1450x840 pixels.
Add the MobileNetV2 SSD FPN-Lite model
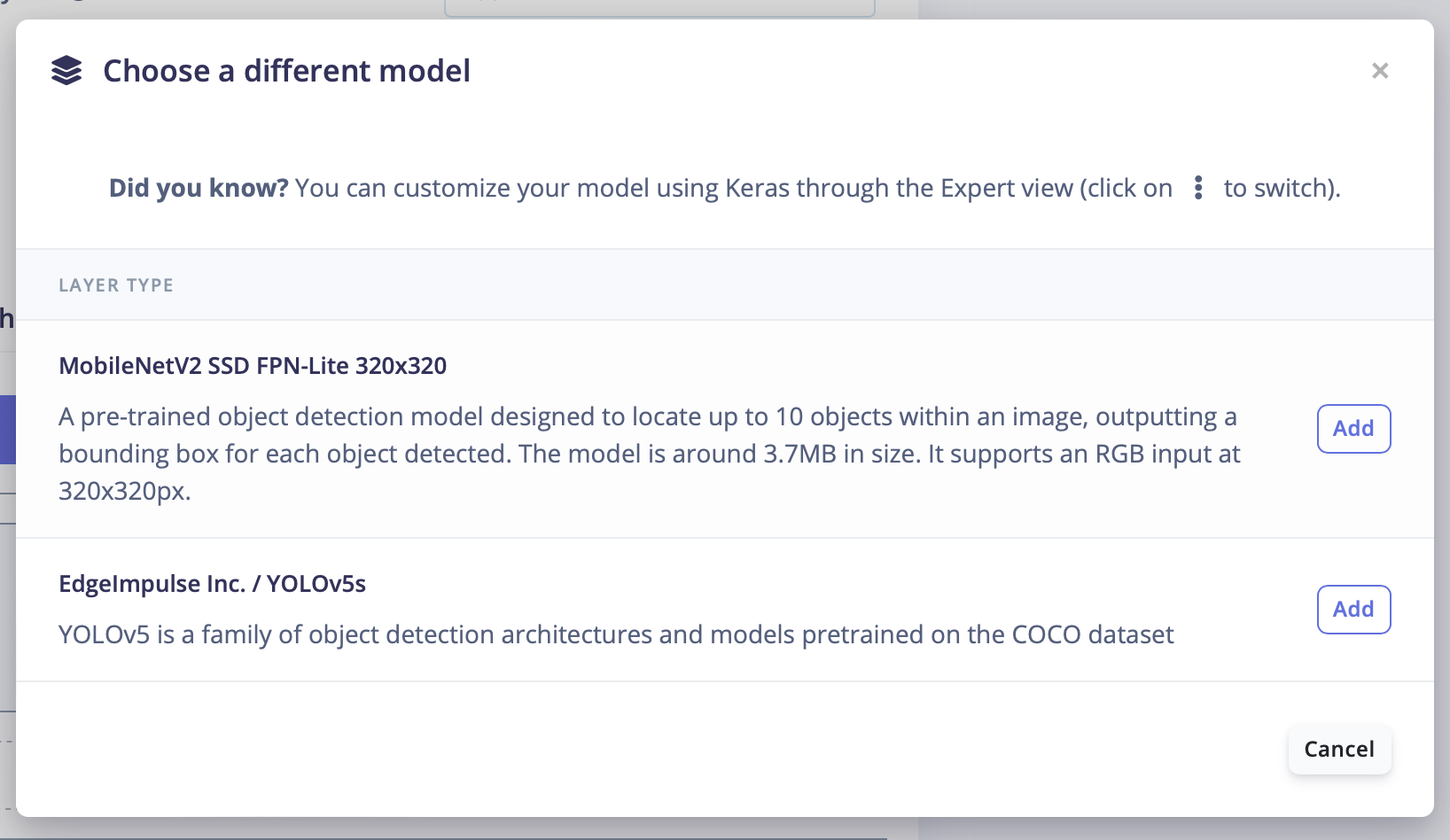tap(1353, 429)
